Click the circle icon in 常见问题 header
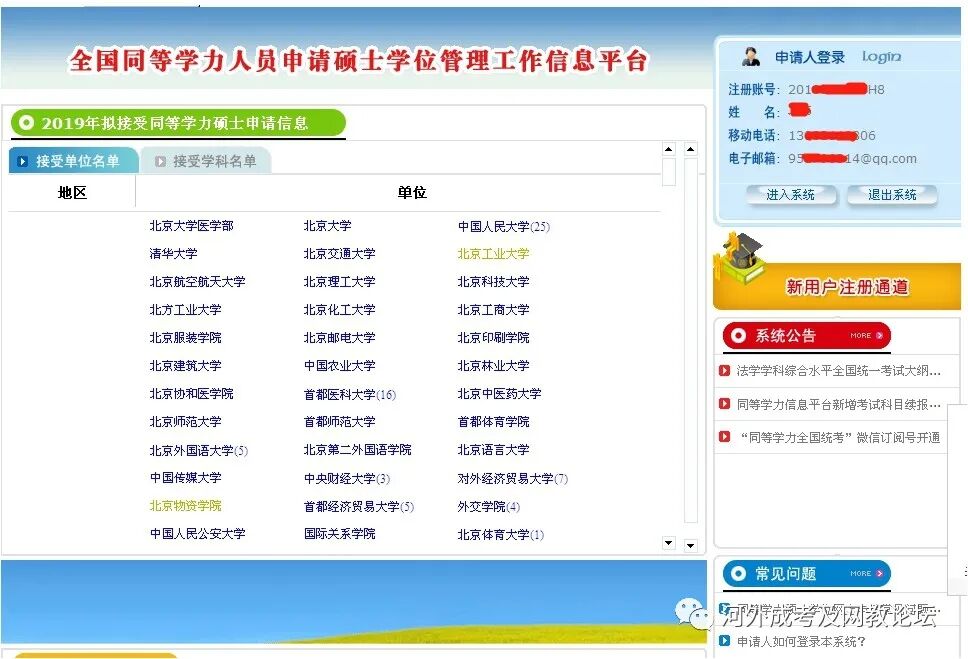The image size is (968, 659). click(738, 574)
